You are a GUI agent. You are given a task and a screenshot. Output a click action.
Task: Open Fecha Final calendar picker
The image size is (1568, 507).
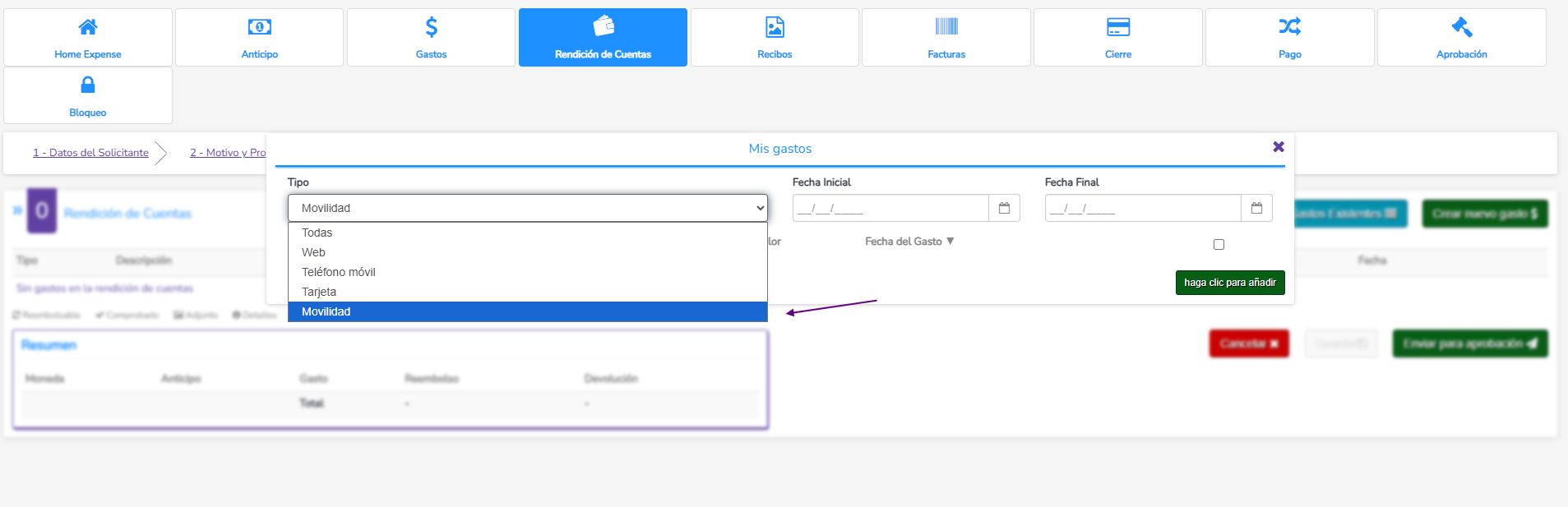coord(1256,209)
